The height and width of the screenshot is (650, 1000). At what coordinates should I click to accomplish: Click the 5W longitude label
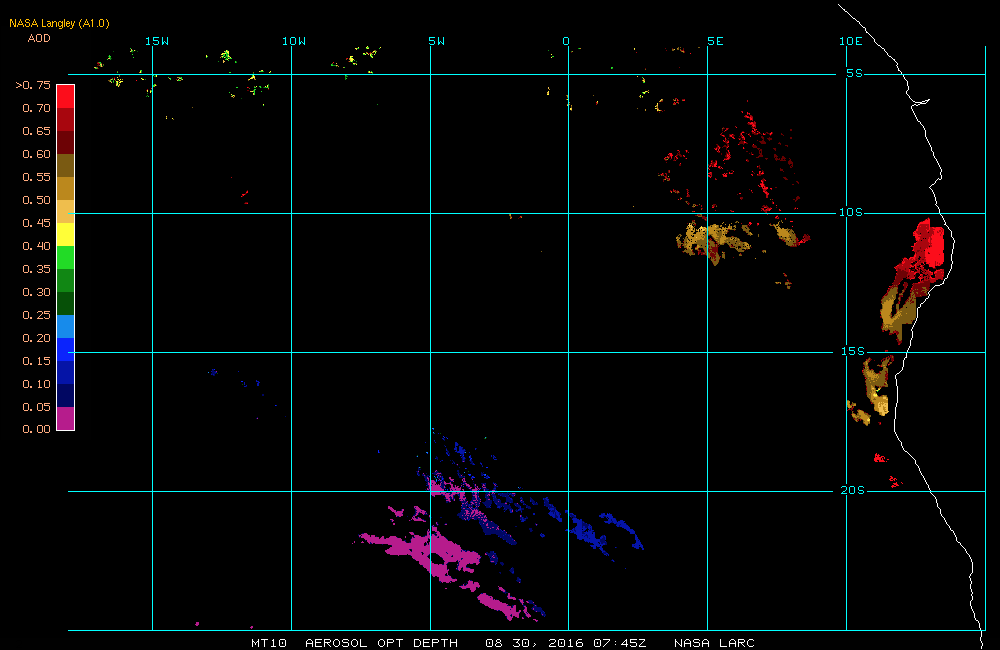point(437,41)
